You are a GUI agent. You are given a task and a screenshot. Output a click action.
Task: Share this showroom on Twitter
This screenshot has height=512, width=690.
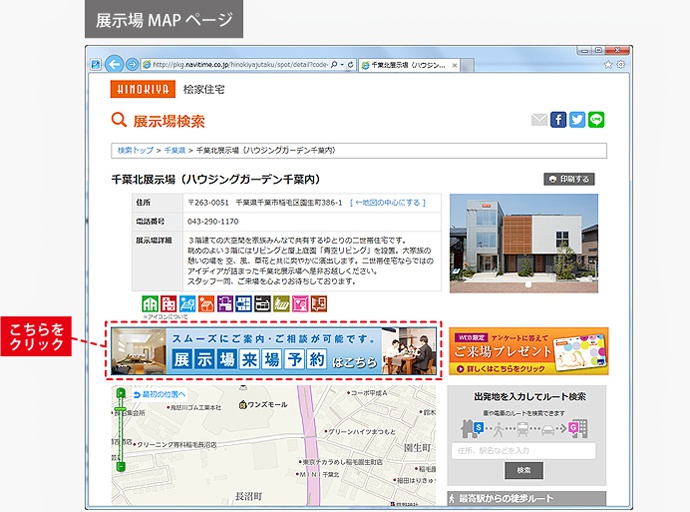pyautogui.click(x=577, y=120)
